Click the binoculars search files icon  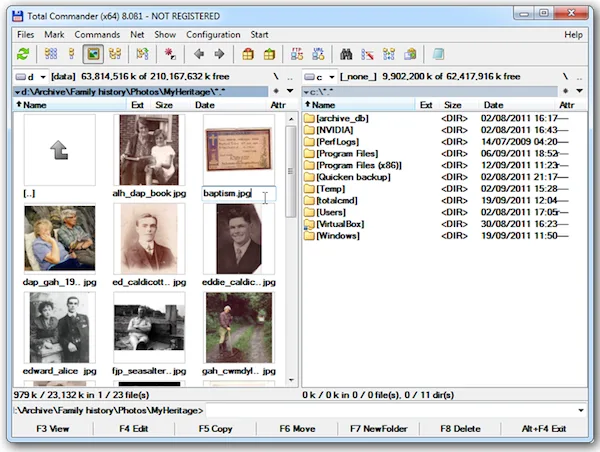pyautogui.click(x=346, y=54)
